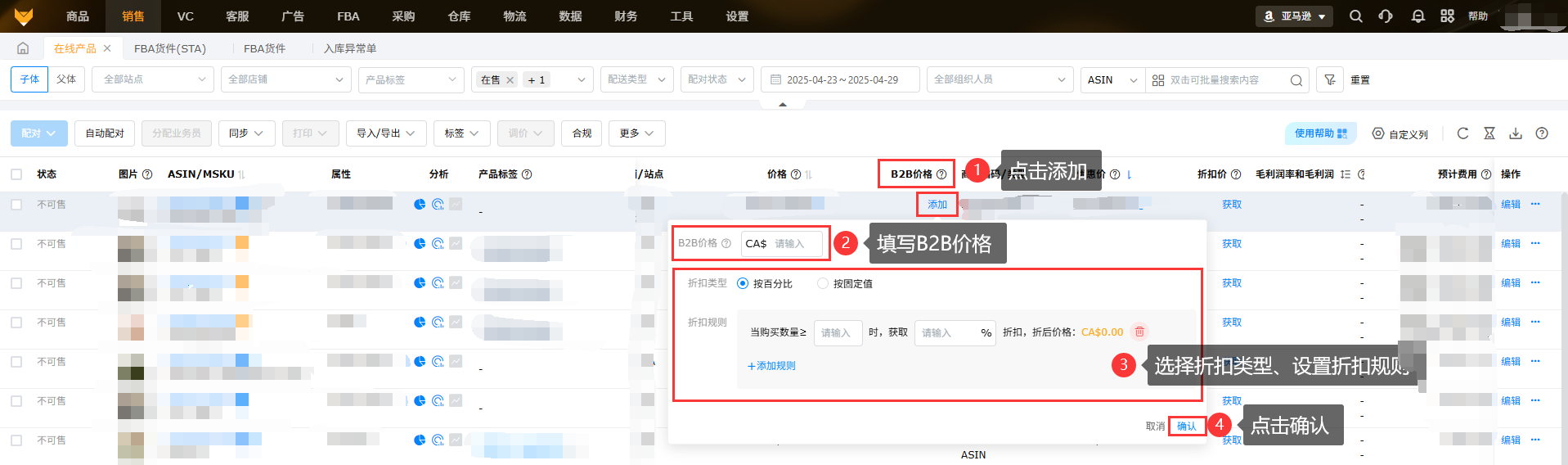
Task: Switch to FBA货件(STA) tab
Action: pyautogui.click(x=170, y=48)
